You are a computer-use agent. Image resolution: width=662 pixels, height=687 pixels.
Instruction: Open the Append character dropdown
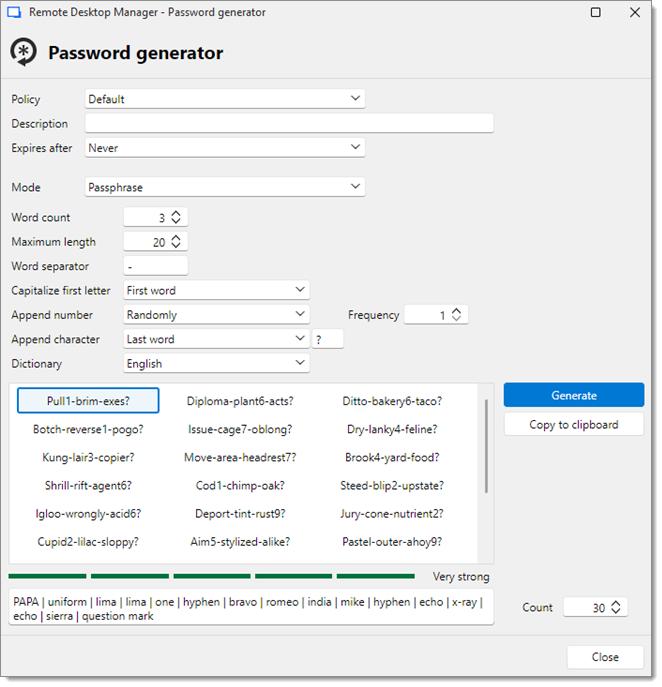point(216,339)
